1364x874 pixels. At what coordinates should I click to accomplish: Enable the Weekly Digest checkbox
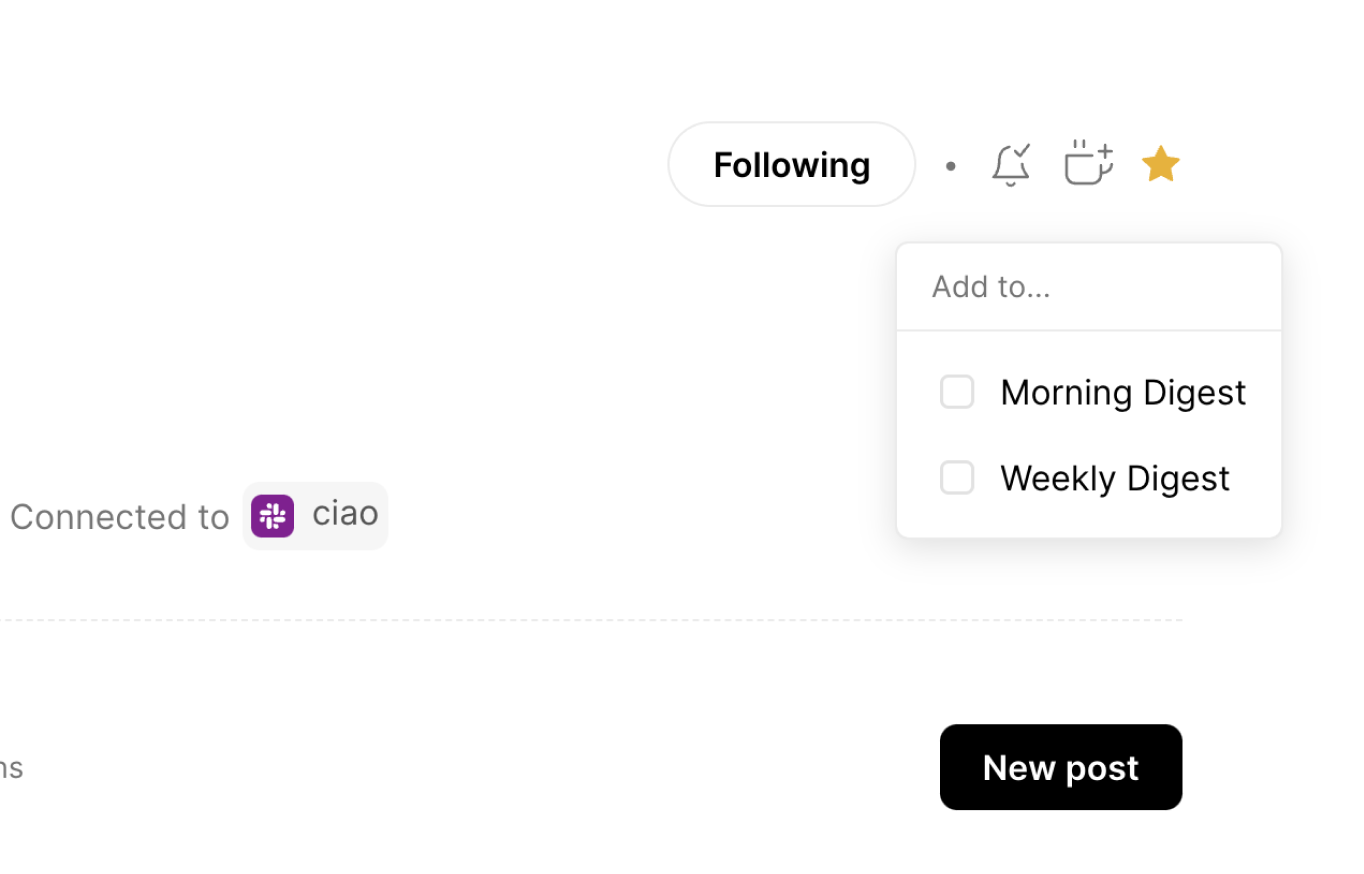pyautogui.click(x=957, y=478)
